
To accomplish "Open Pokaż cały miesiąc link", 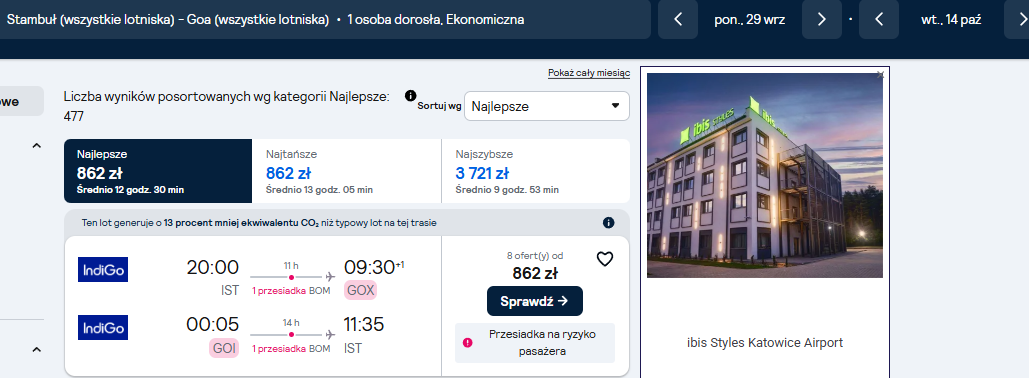I will pos(589,74).
